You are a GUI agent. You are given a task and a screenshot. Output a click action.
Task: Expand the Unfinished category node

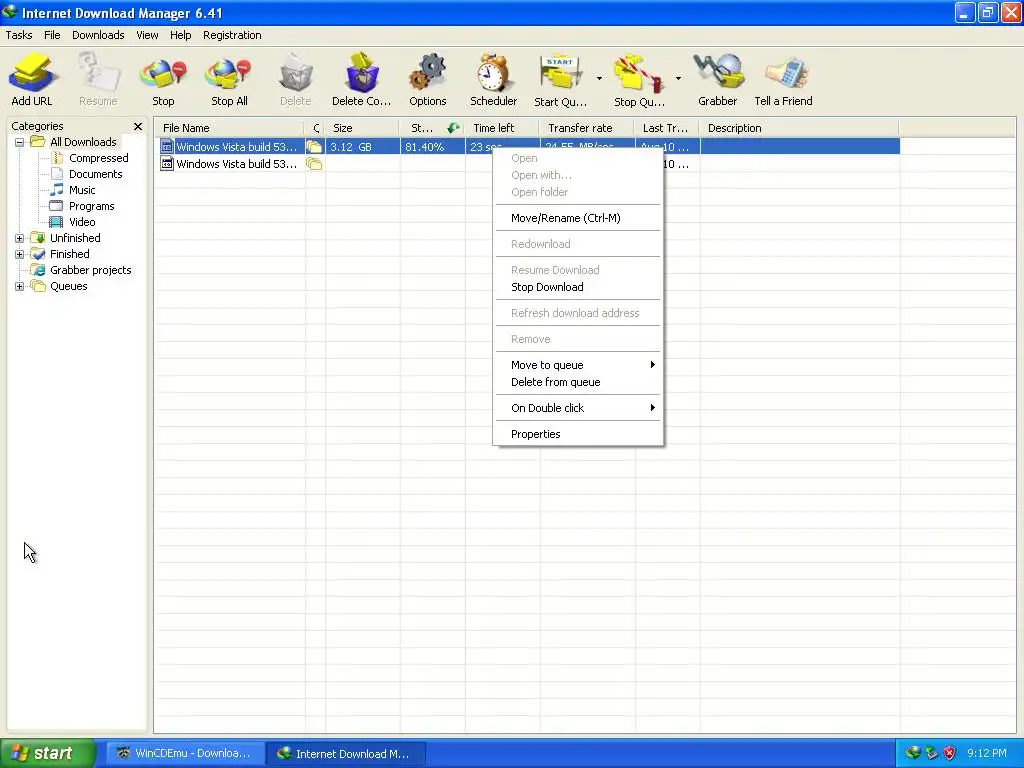[20, 238]
